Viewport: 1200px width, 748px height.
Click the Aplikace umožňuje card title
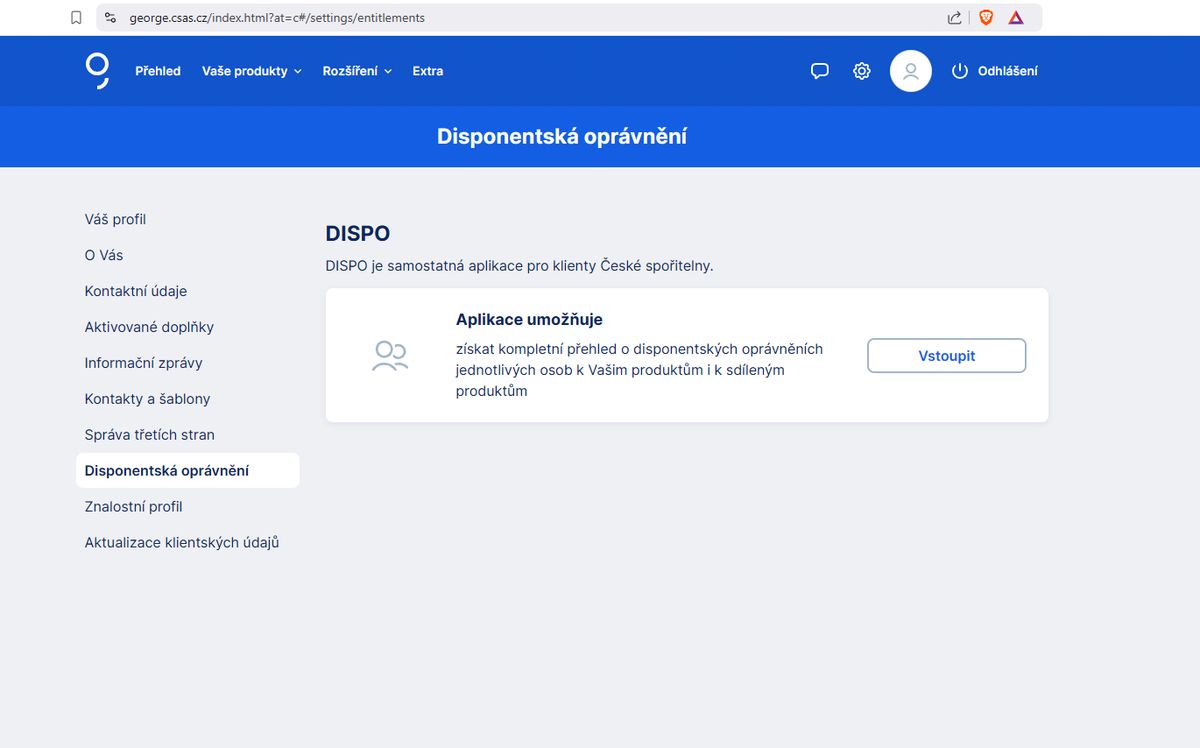(529, 320)
